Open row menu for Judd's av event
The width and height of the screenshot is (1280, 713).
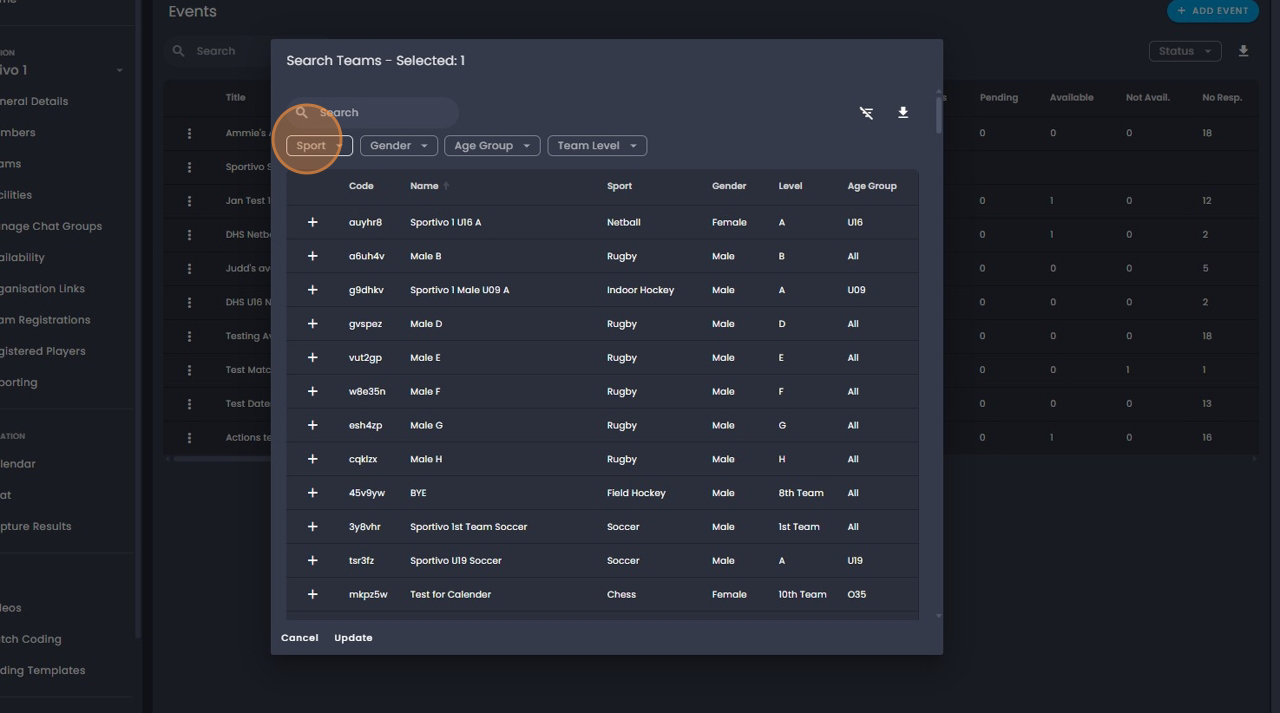point(189,269)
